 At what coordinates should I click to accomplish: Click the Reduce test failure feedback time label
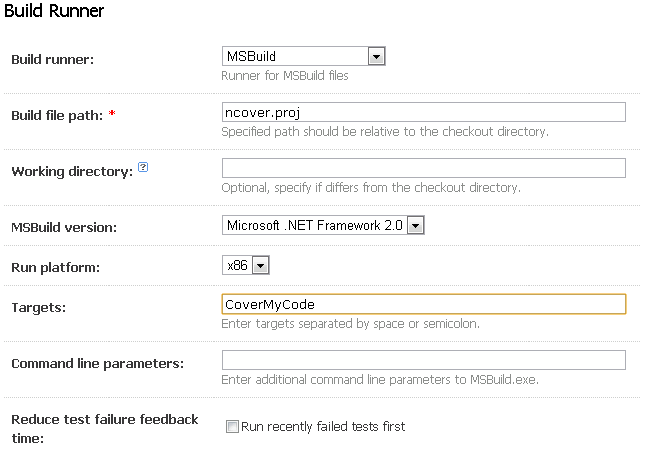[x=105, y=428]
